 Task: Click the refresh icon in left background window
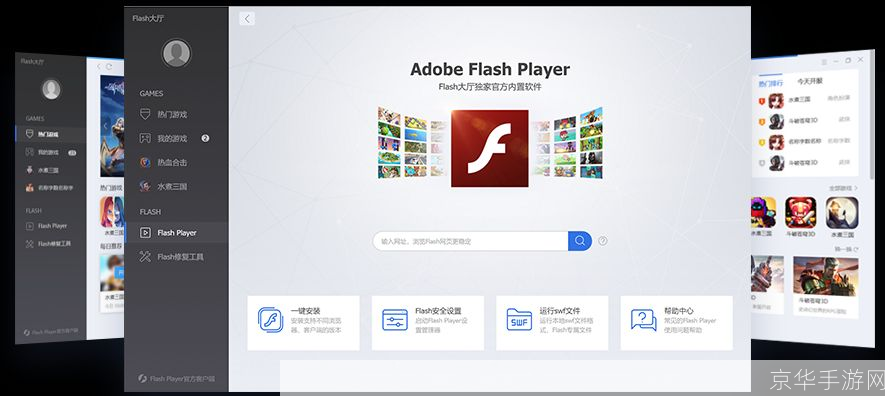coord(109,67)
